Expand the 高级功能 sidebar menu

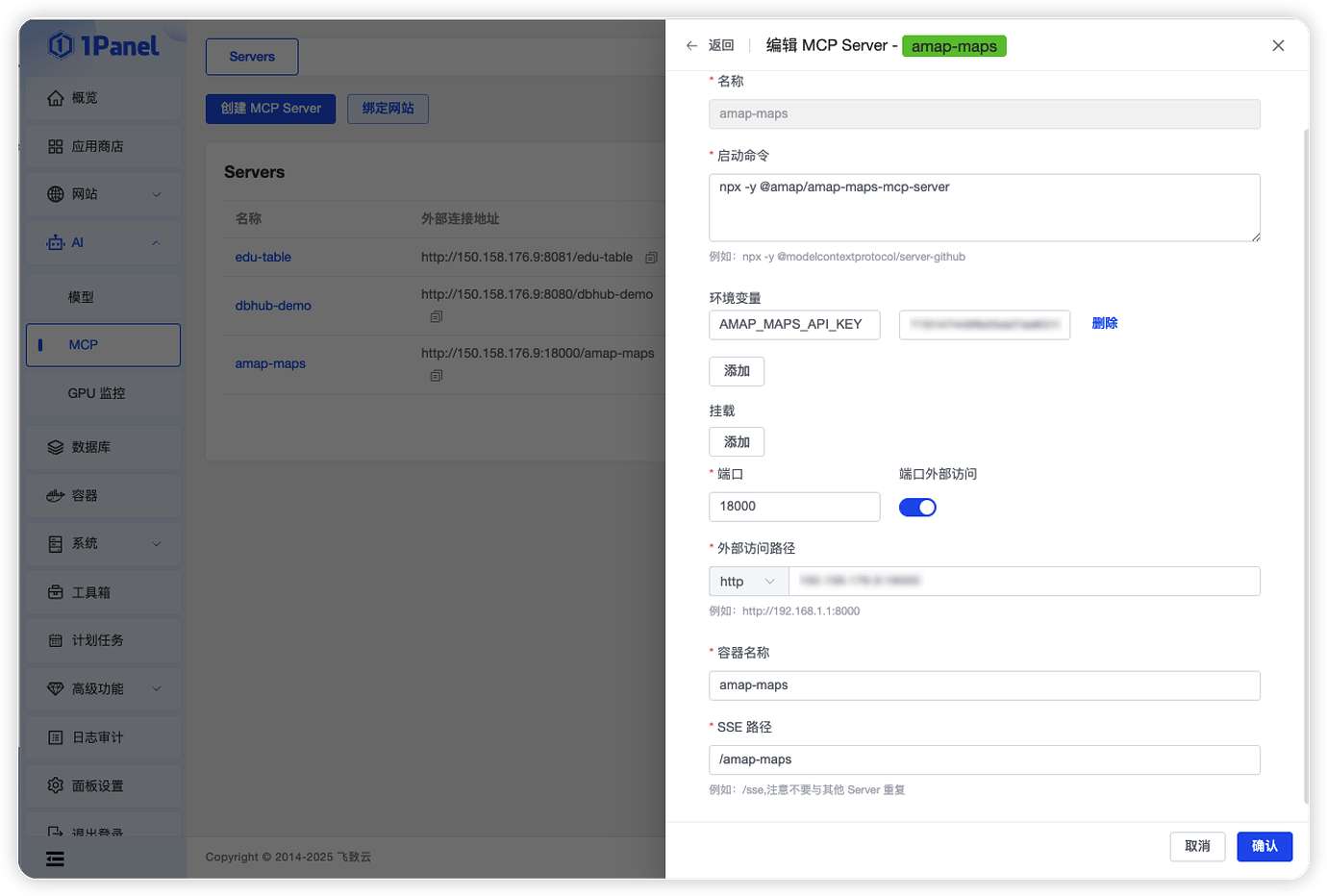(103, 688)
